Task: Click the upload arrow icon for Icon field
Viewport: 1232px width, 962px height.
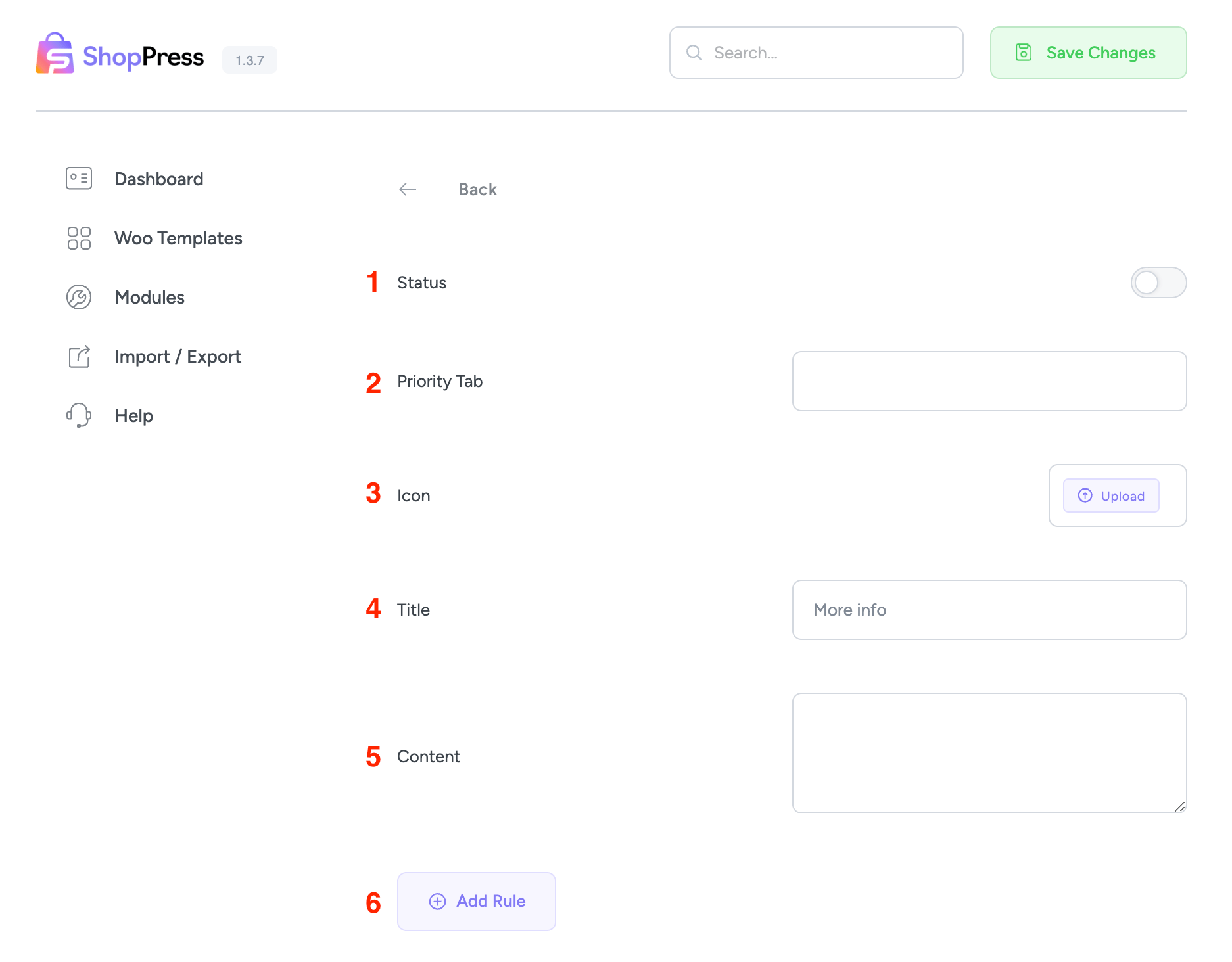Action: pyautogui.click(x=1085, y=495)
